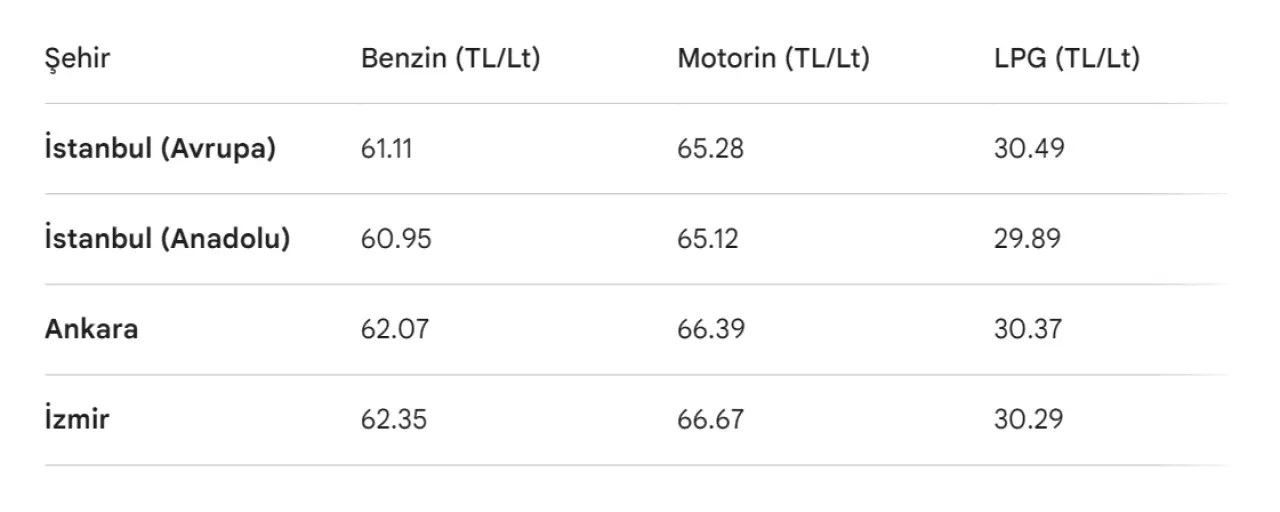Select İzmir's benzin price 62.35
This screenshot has height=512, width=1280.
[x=394, y=419]
